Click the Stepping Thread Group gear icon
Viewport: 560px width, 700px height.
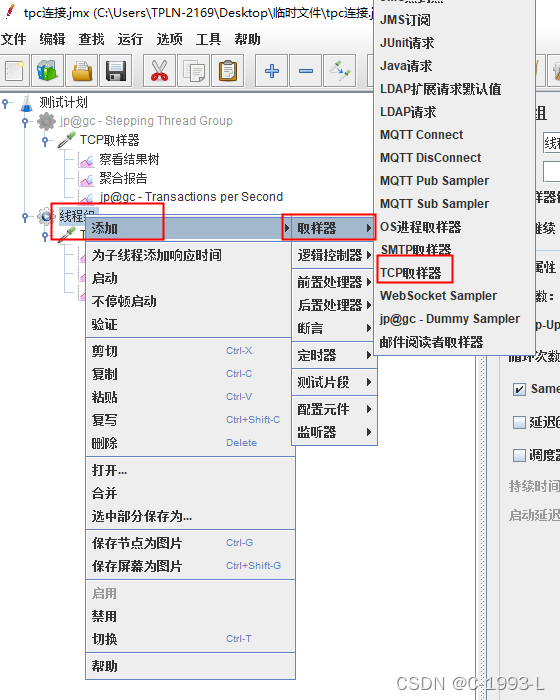coord(46,121)
